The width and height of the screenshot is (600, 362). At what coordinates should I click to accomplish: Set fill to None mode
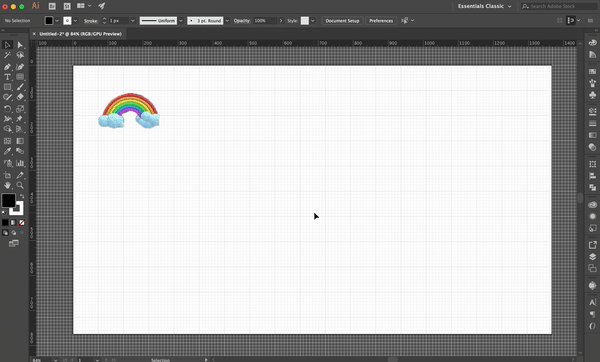(x=22, y=222)
